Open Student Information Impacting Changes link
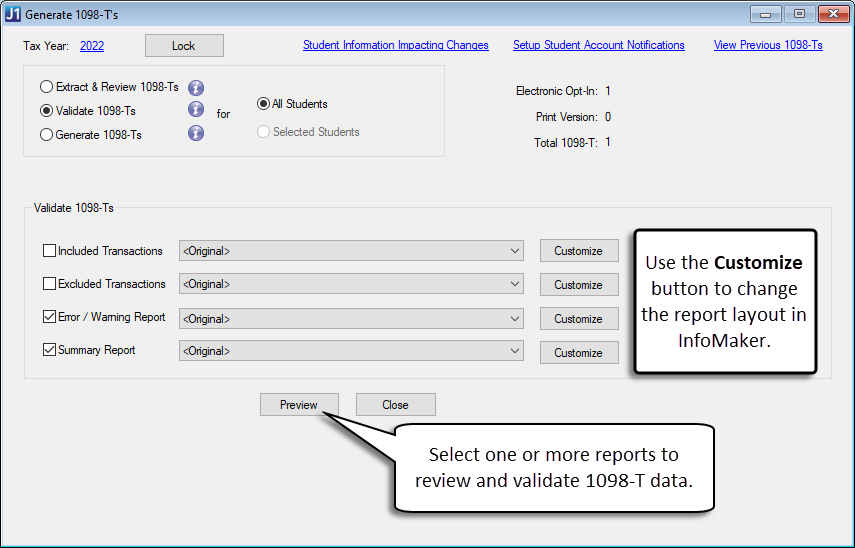 395,45
